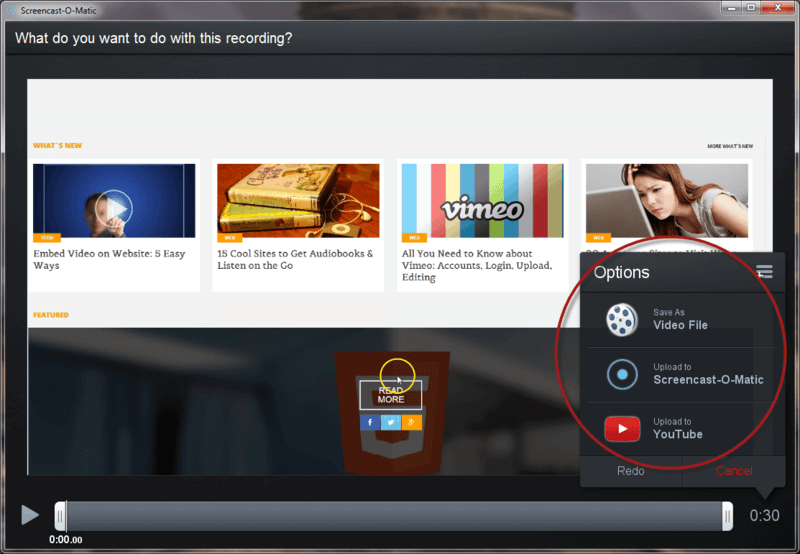Click the TECH tag on first article
This screenshot has width=800, height=554.
coord(47,238)
